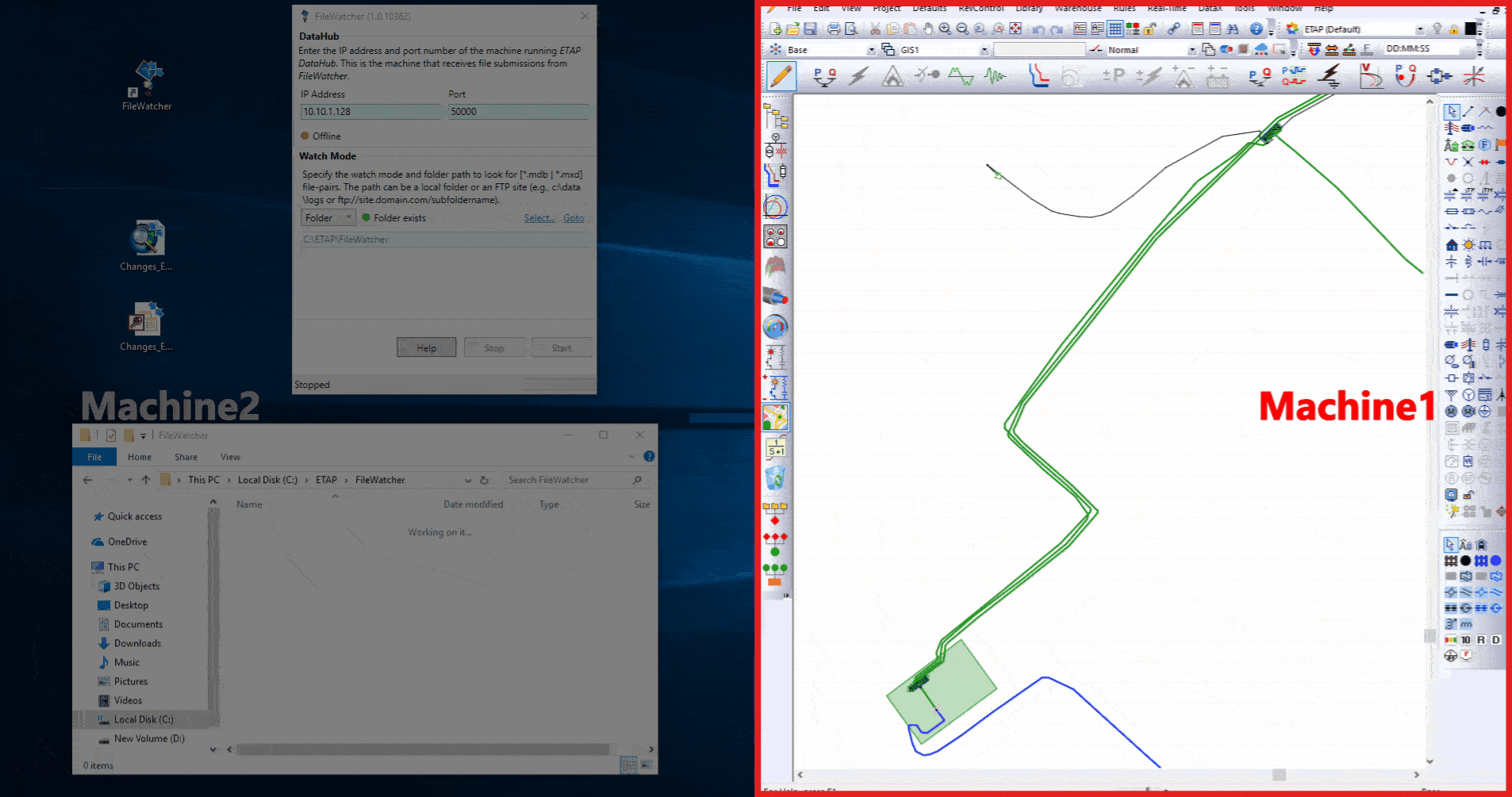Click the Save project icon in ETAP toolbar
This screenshot has height=797, width=1512.
[810, 28]
